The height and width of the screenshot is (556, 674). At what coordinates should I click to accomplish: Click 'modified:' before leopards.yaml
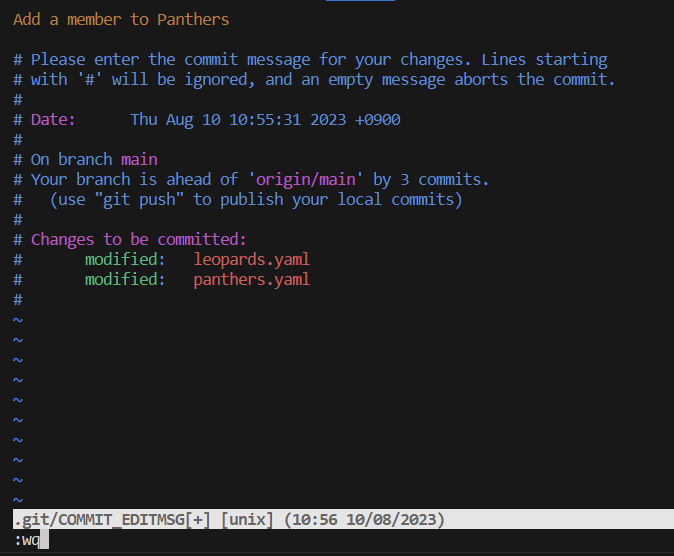[125, 259]
